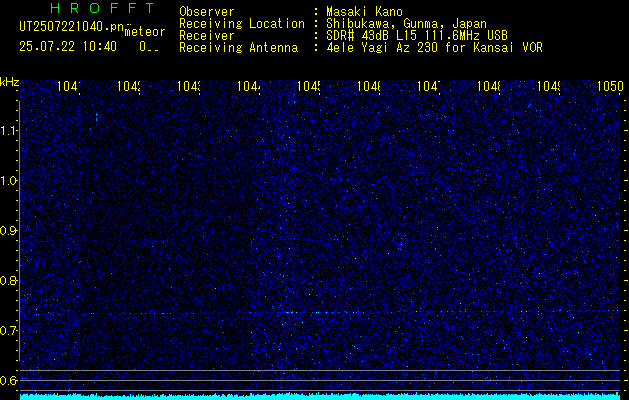Select antenna value '4ele Yagi Az 230 for Kansai VOR'
This screenshot has height=400, width=629.
click(x=434, y=48)
